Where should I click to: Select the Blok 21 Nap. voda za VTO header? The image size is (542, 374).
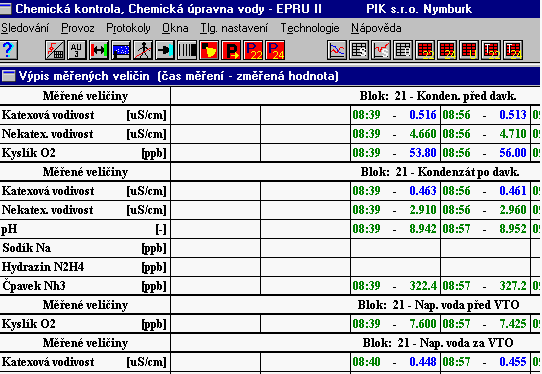(438, 343)
